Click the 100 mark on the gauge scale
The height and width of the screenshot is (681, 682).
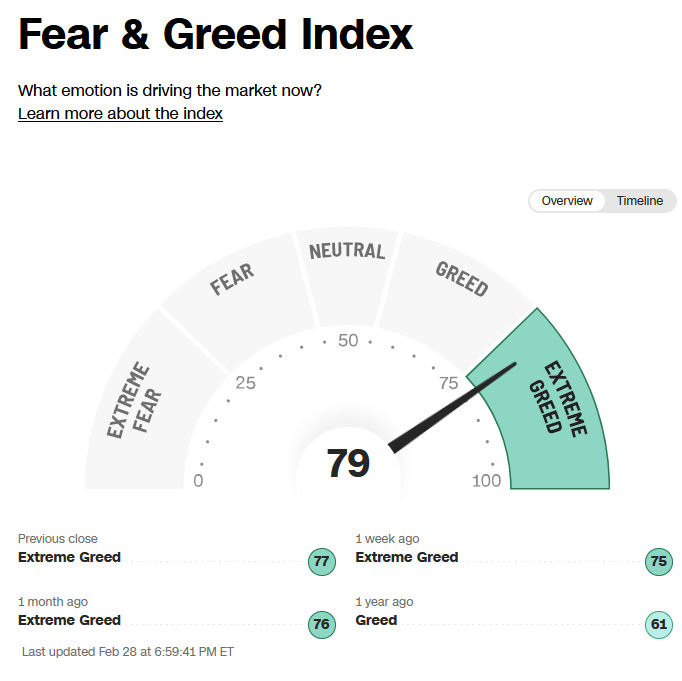pos(486,481)
